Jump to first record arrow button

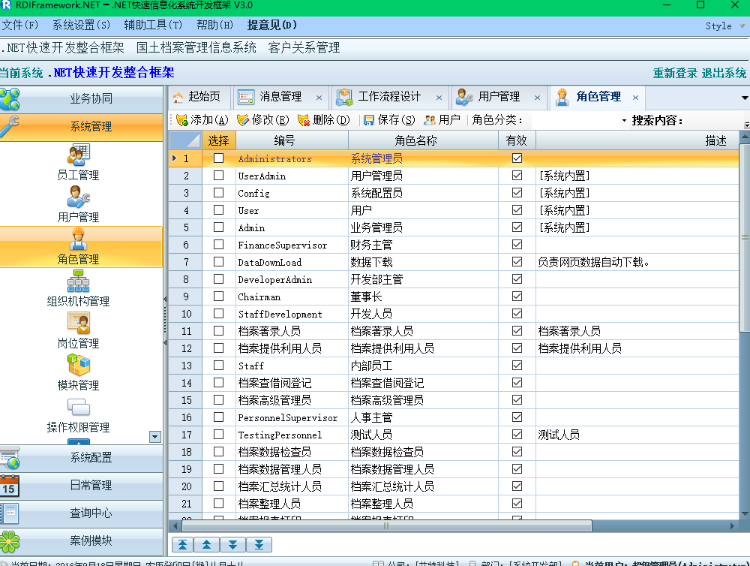click(x=182, y=544)
